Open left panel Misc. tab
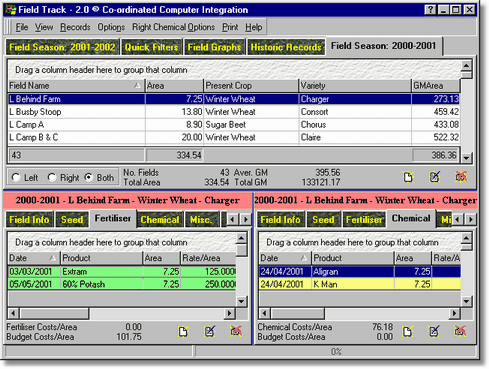 click(201, 219)
